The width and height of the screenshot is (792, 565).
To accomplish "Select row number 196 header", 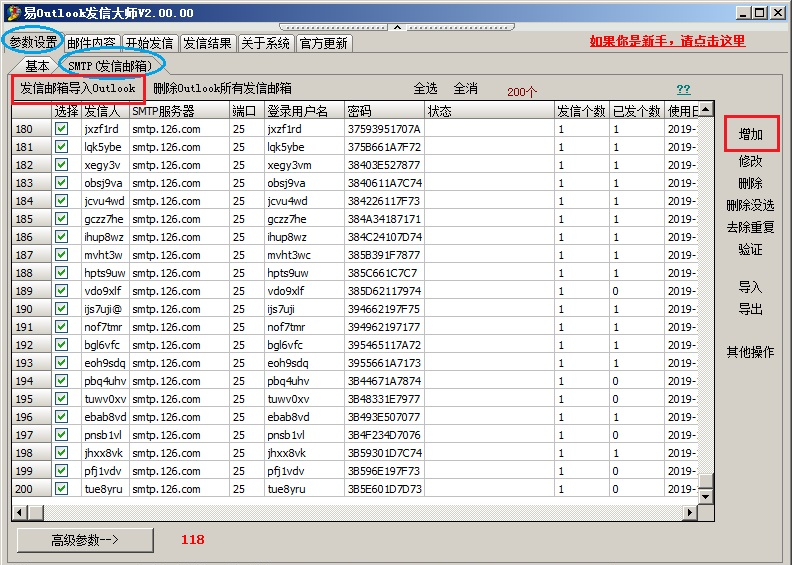I will pyautogui.click(x=31, y=417).
